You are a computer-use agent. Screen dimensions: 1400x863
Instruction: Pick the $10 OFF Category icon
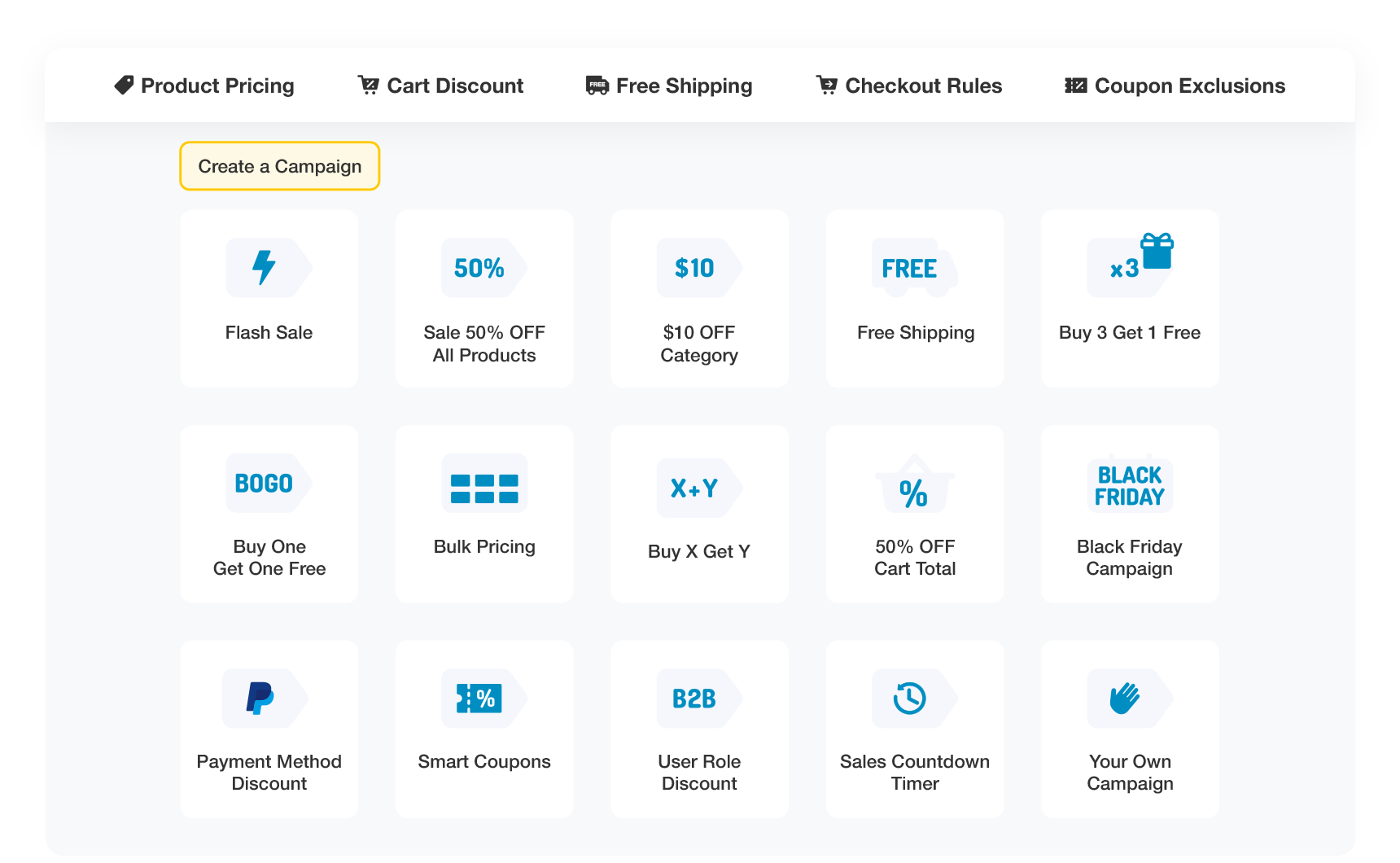coord(698,267)
